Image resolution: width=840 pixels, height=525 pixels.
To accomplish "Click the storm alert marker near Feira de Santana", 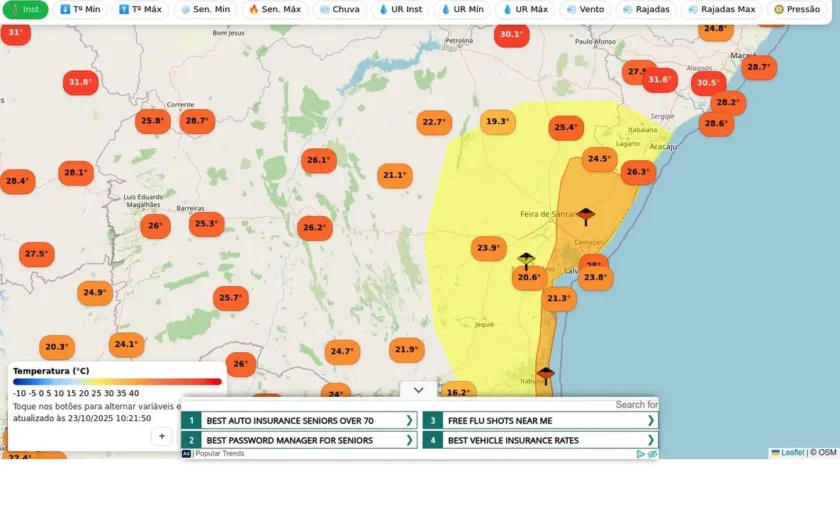I will pos(586,216).
